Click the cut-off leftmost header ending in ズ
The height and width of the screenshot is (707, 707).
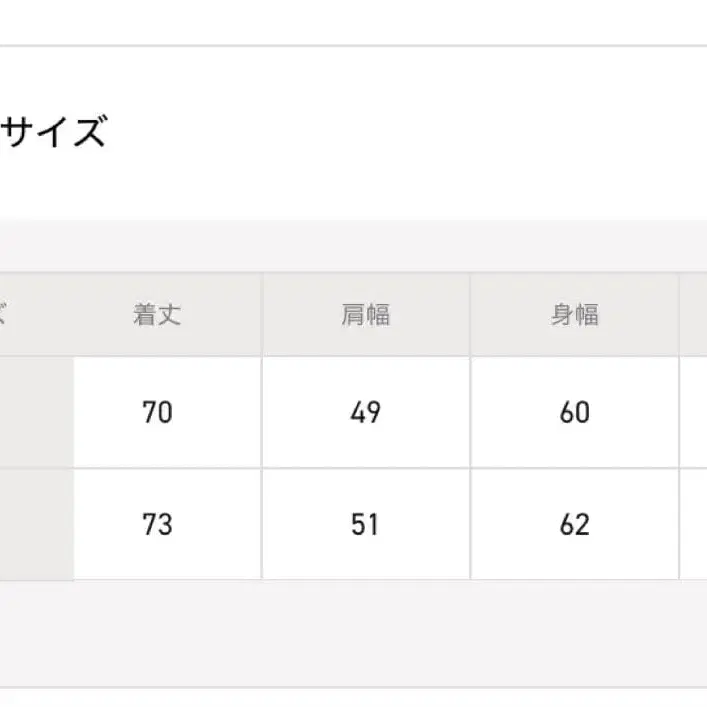[30, 315]
